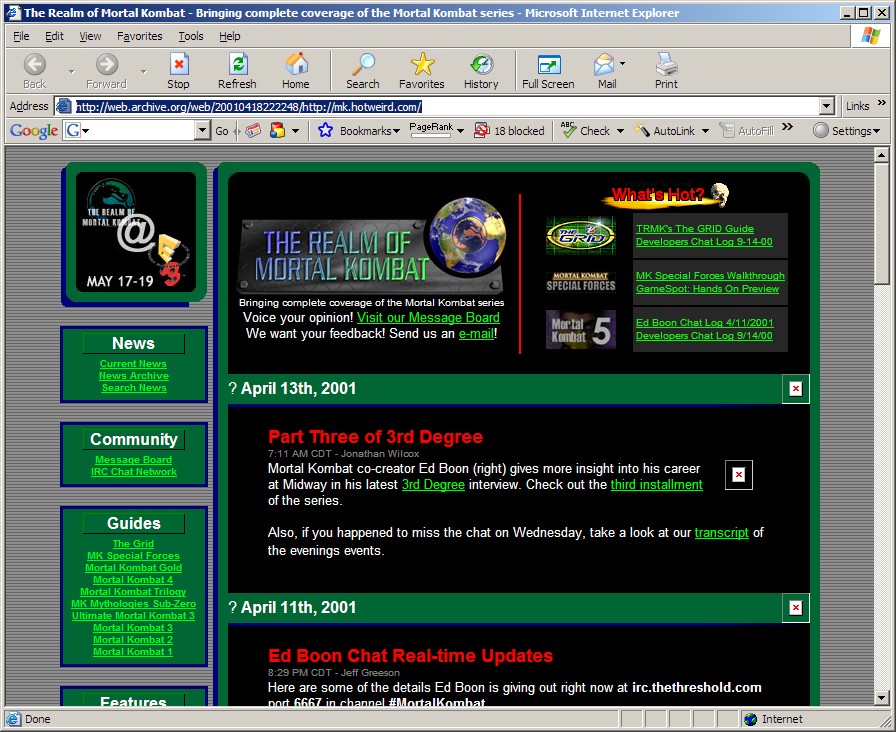The height and width of the screenshot is (732, 896).
Task: Open the Mail envelope toolbar icon
Action: 603,65
